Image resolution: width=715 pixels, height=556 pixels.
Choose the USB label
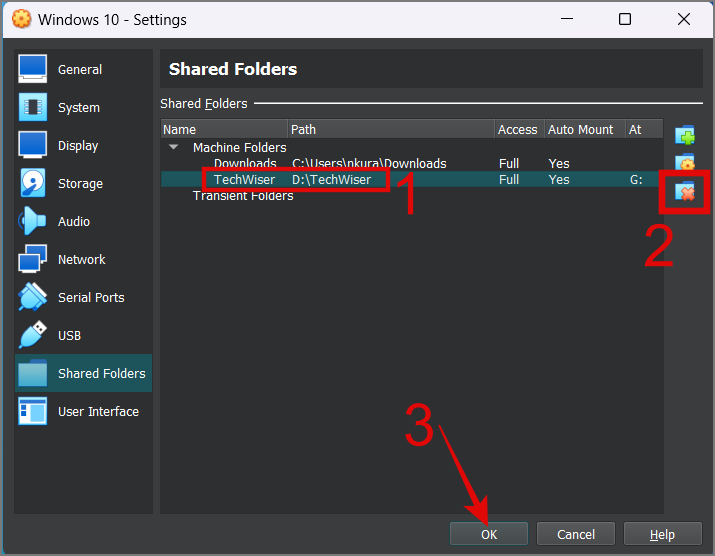click(69, 336)
